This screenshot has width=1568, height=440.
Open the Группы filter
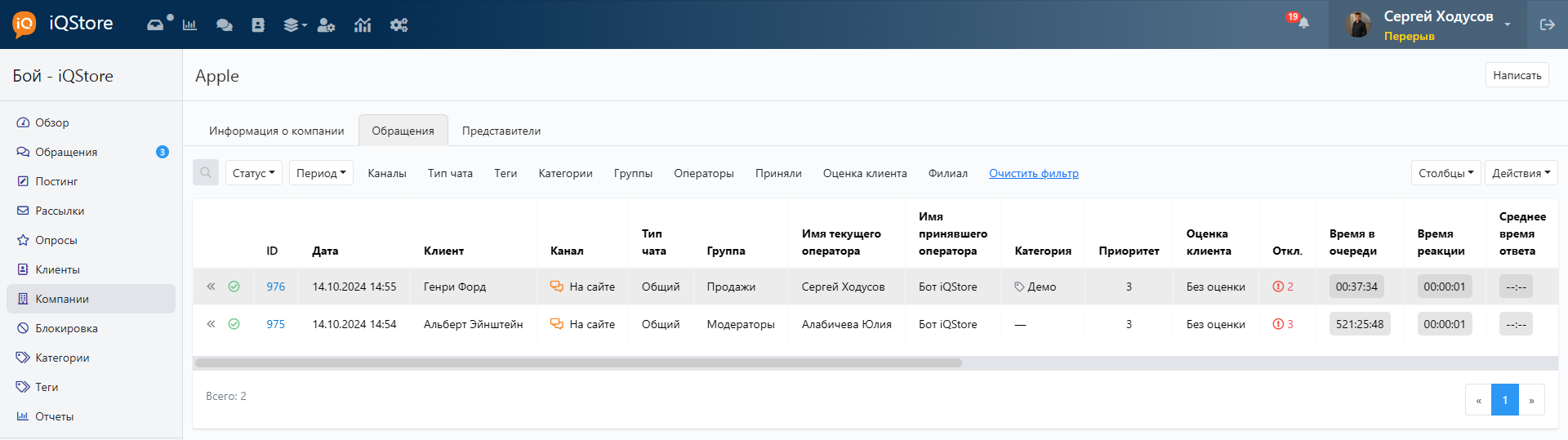tap(633, 173)
